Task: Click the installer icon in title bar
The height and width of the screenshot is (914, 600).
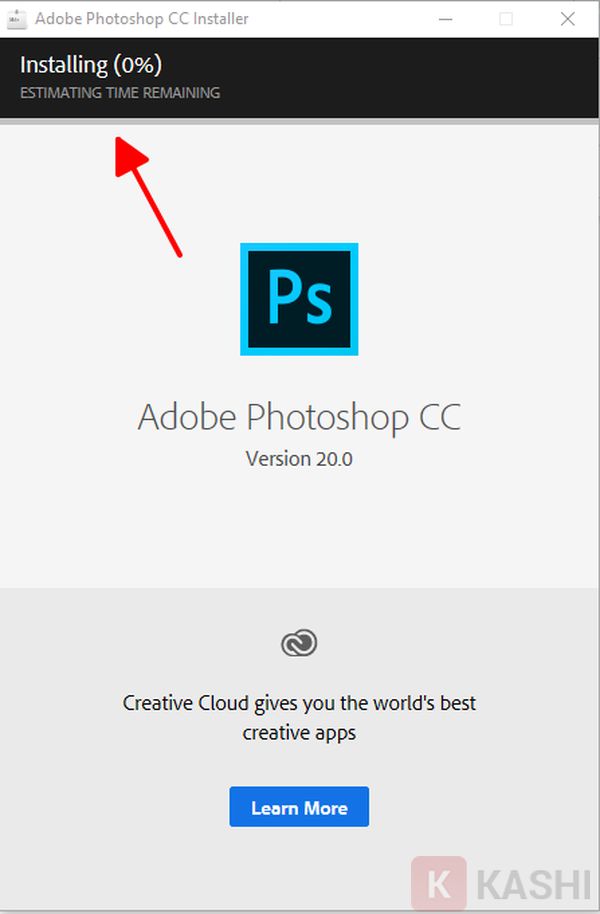Action: click(16, 19)
